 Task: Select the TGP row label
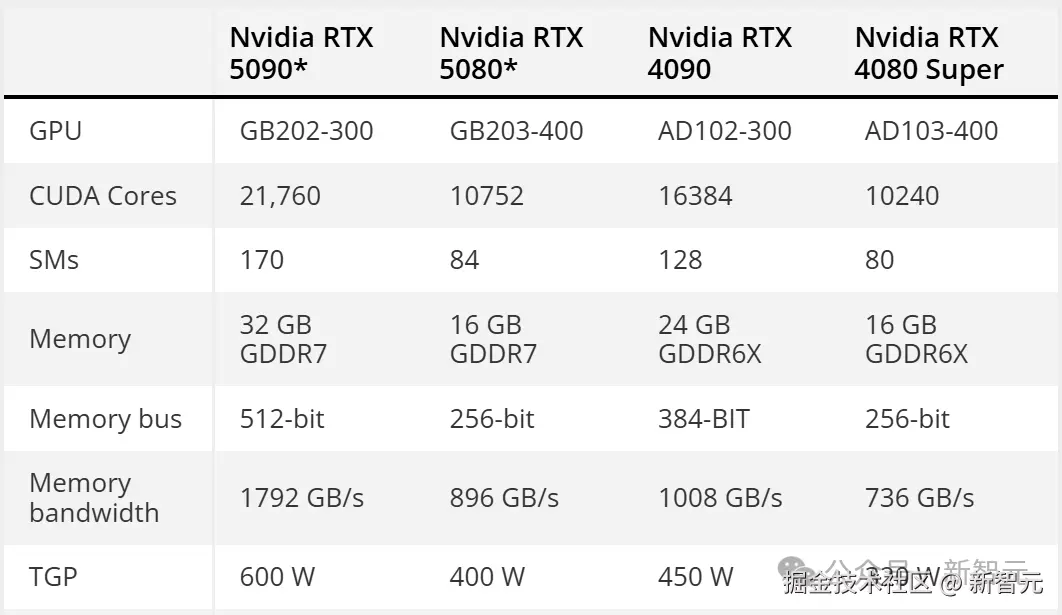(x=53, y=577)
